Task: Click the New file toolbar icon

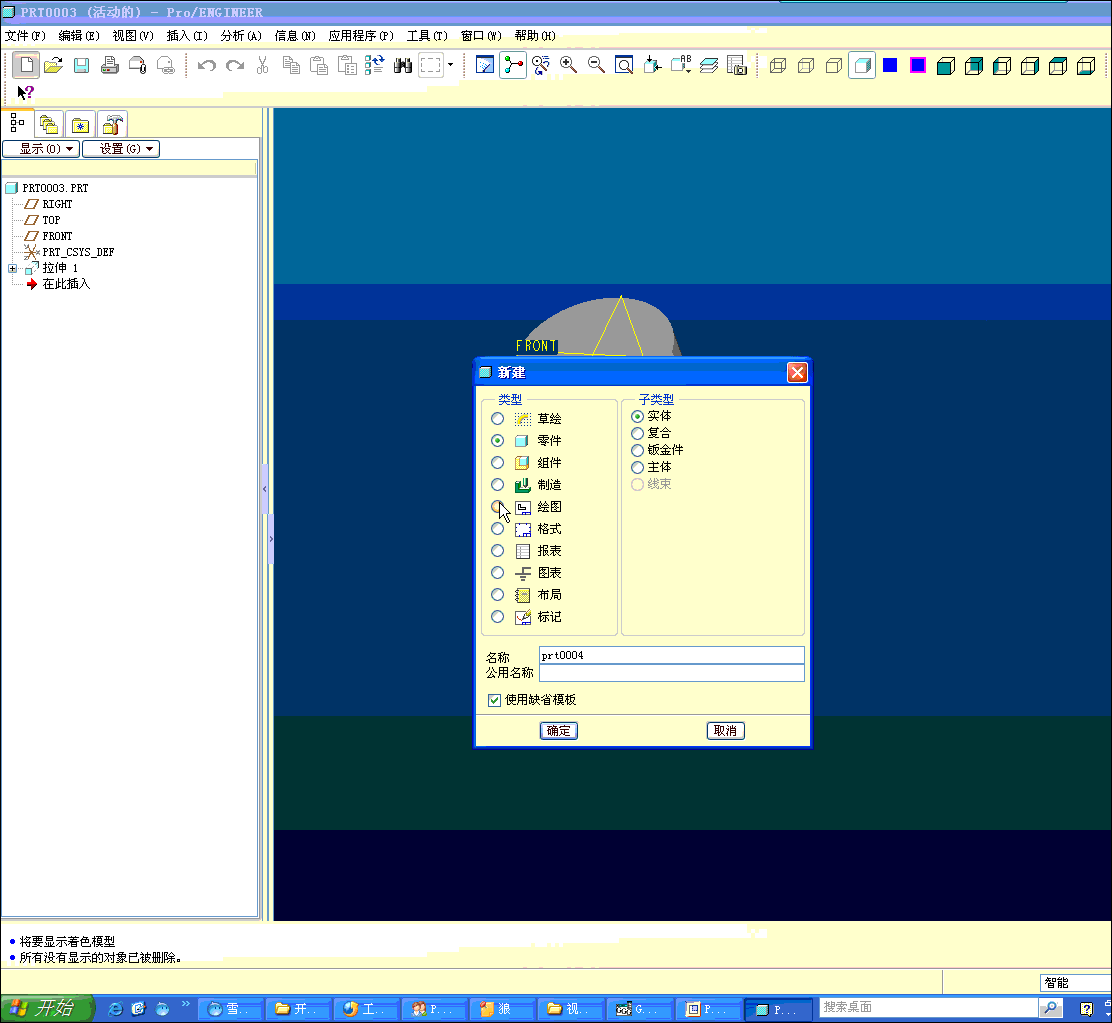Action: coord(26,65)
